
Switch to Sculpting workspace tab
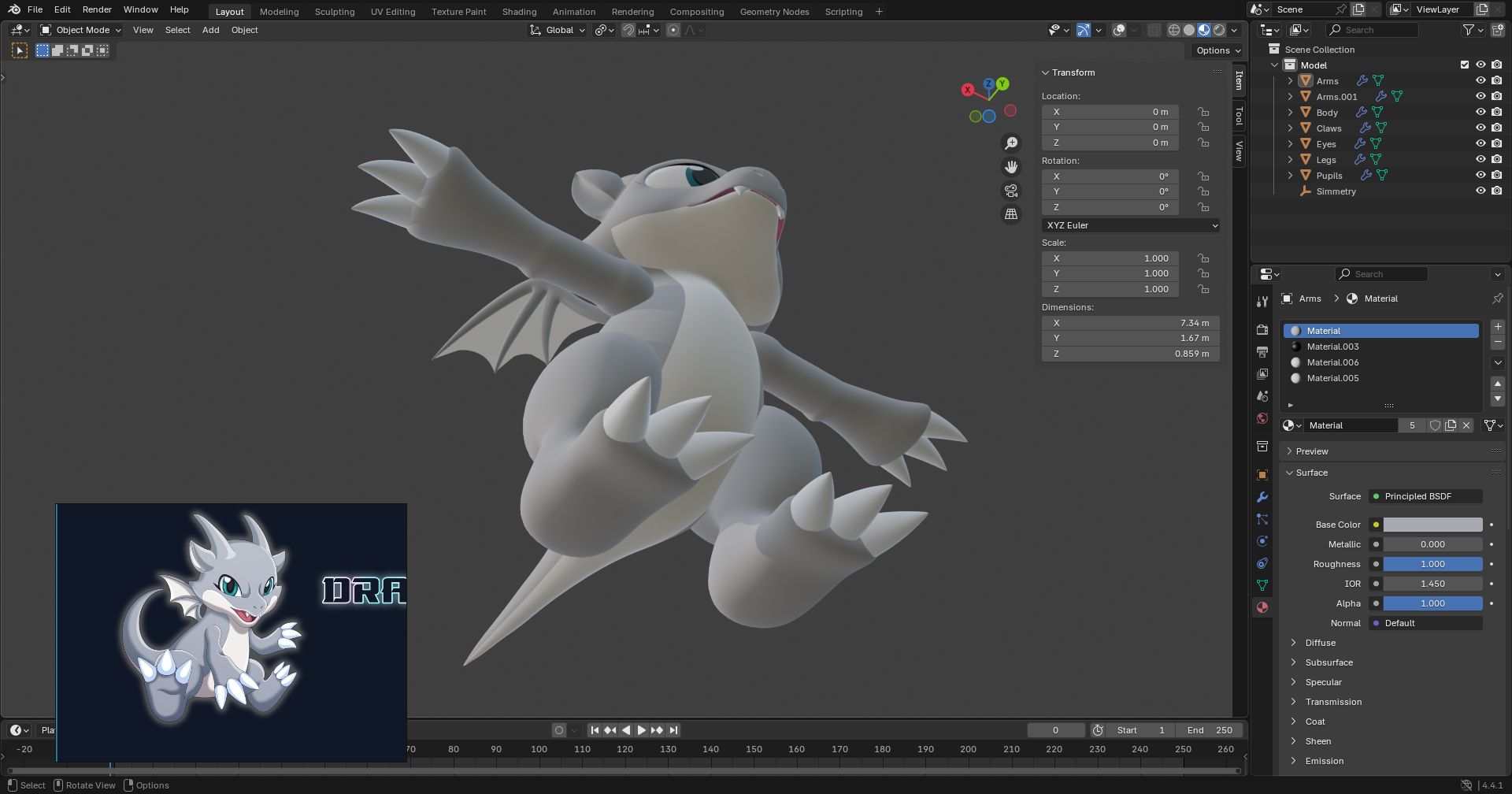pyautogui.click(x=335, y=12)
